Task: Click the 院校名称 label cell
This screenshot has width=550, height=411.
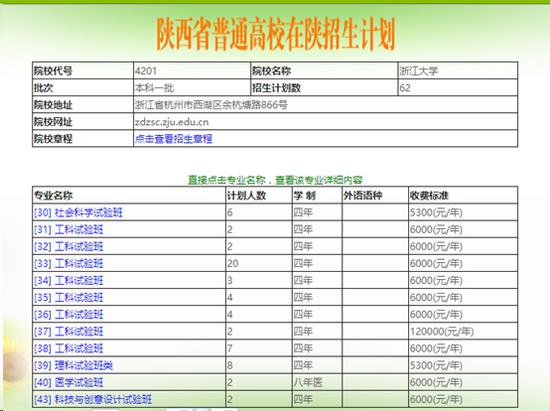Action: point(324,71)
